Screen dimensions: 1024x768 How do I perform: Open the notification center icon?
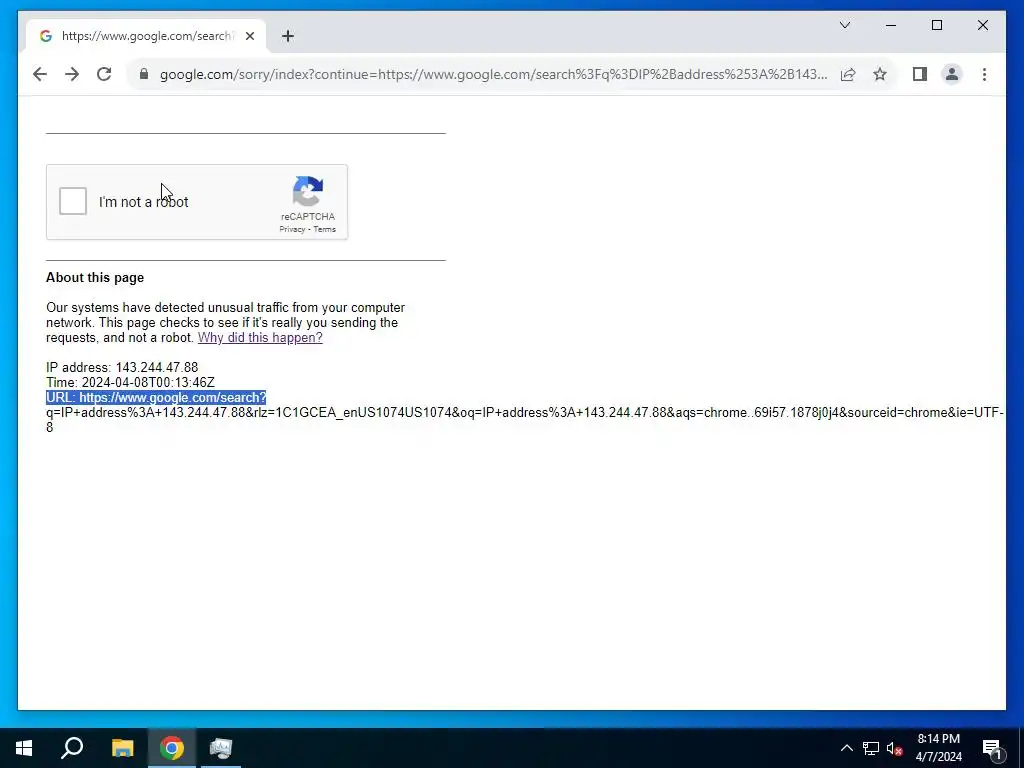(992, 748)
